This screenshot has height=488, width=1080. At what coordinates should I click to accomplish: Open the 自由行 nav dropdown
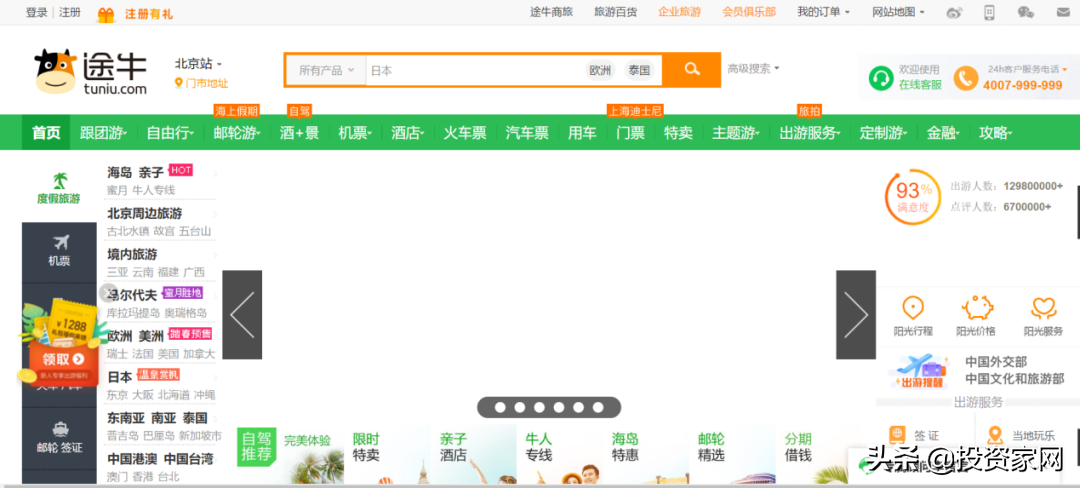pyautogui.click(x=170, y=133)
